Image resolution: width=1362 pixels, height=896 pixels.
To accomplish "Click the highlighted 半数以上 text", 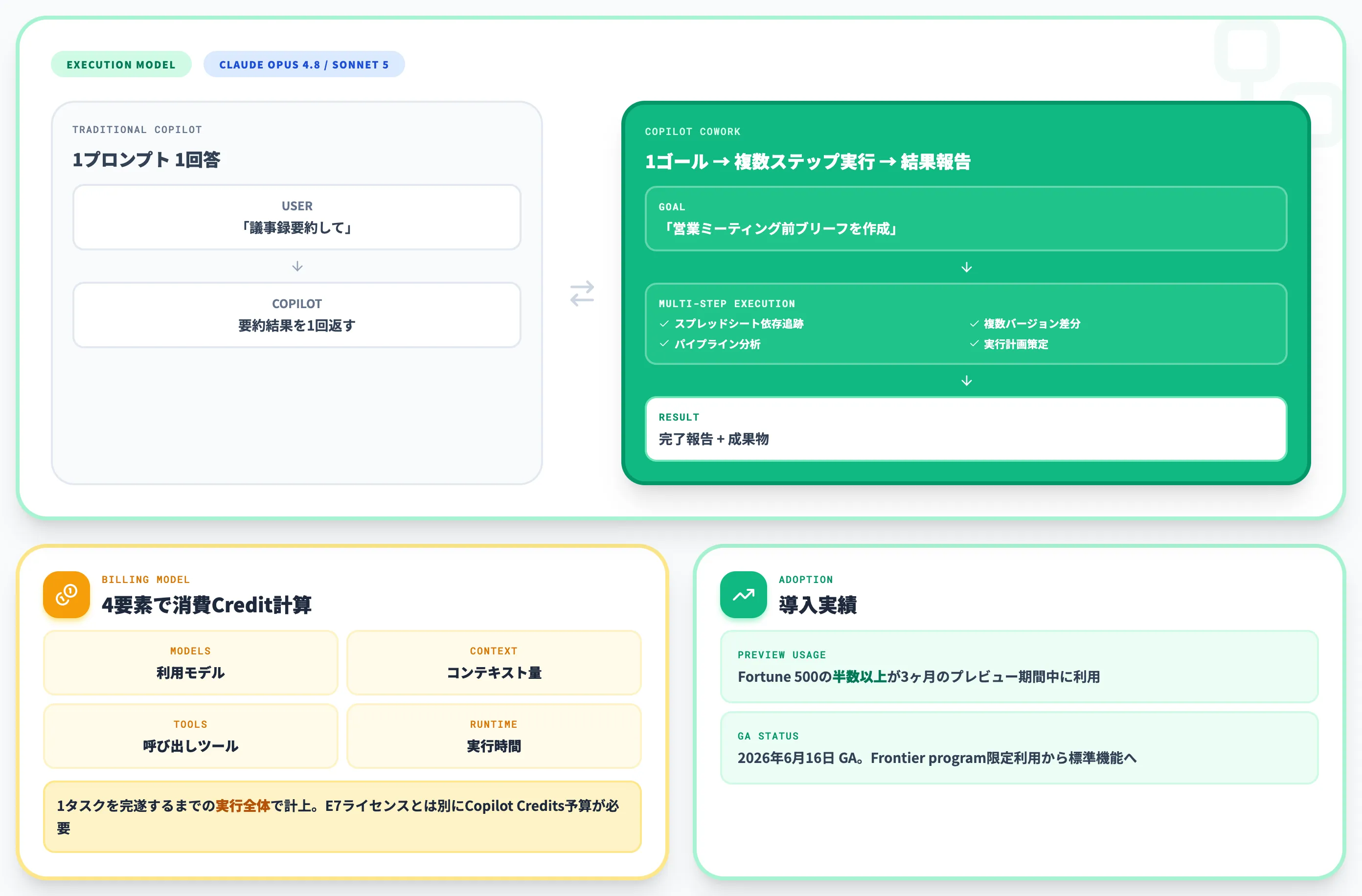I will pos(860,677).
